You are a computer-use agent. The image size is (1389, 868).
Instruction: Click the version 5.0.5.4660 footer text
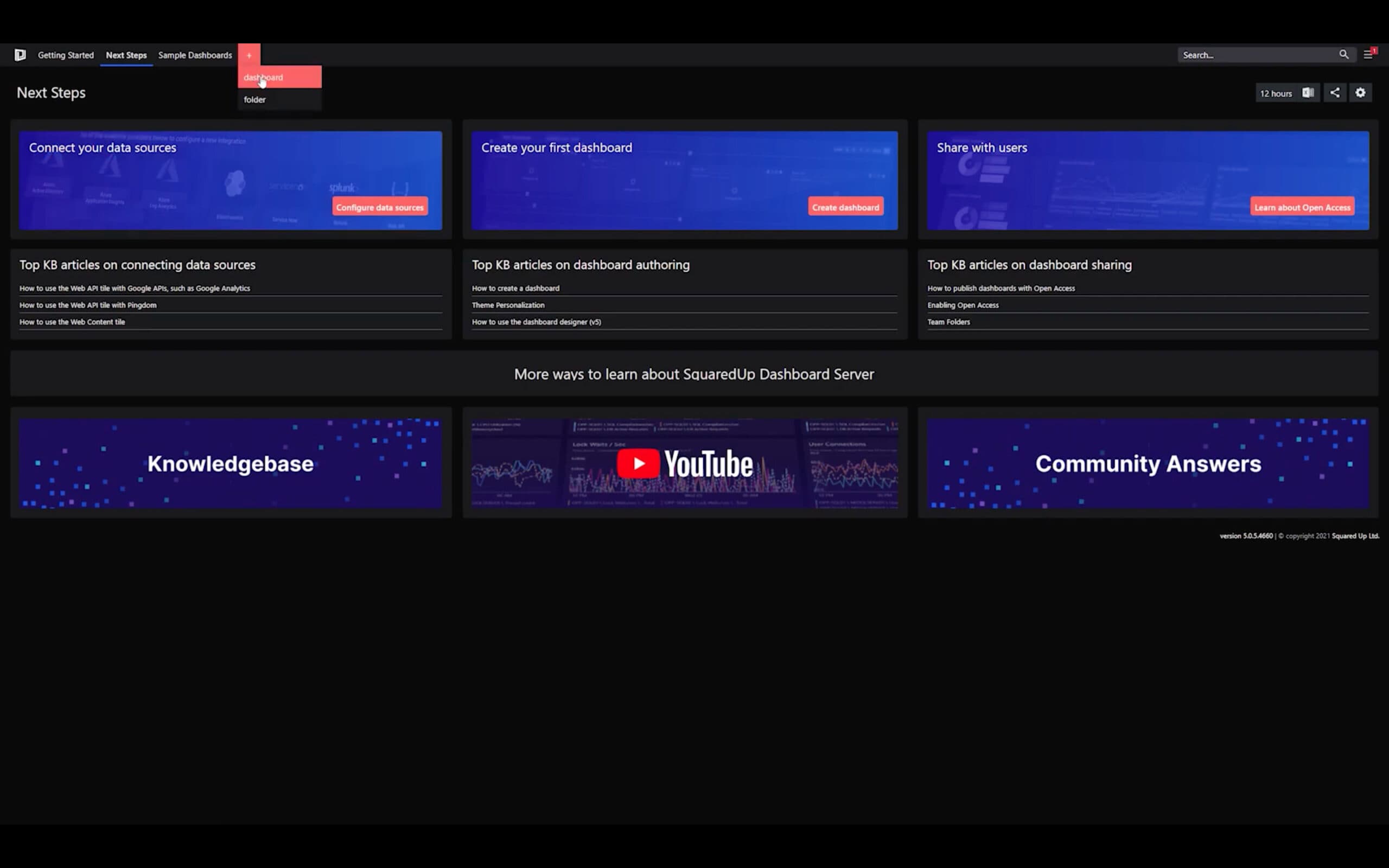(1246, 535)
